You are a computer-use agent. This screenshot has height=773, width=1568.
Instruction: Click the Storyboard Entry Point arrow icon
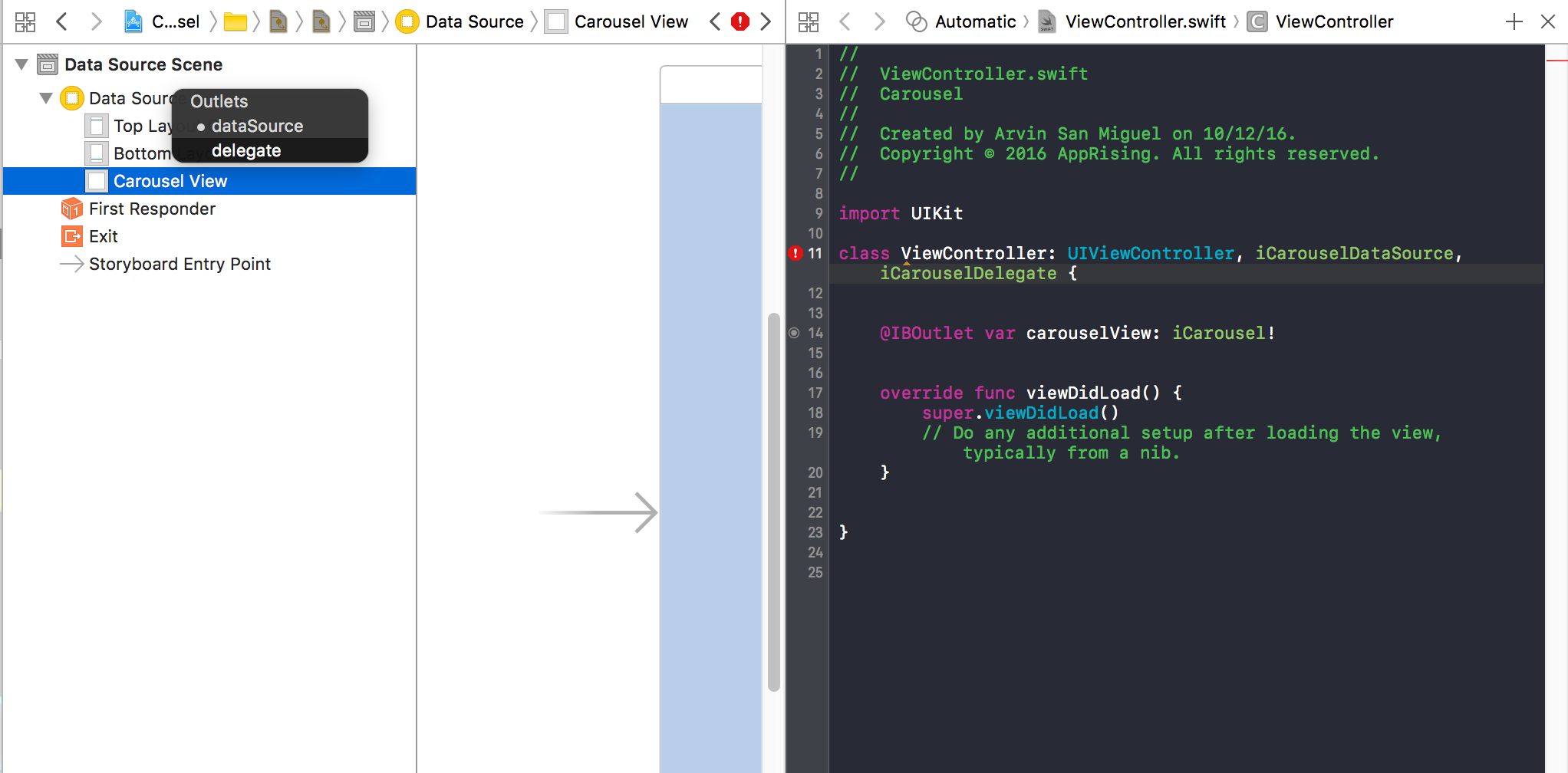[x=72, y=263]
